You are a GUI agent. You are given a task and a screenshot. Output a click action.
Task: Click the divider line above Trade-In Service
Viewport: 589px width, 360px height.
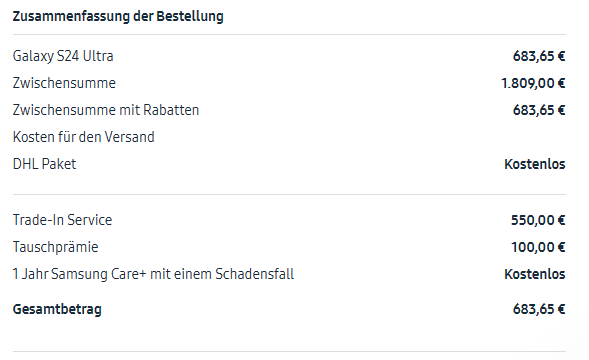click(x=289, y=195)
